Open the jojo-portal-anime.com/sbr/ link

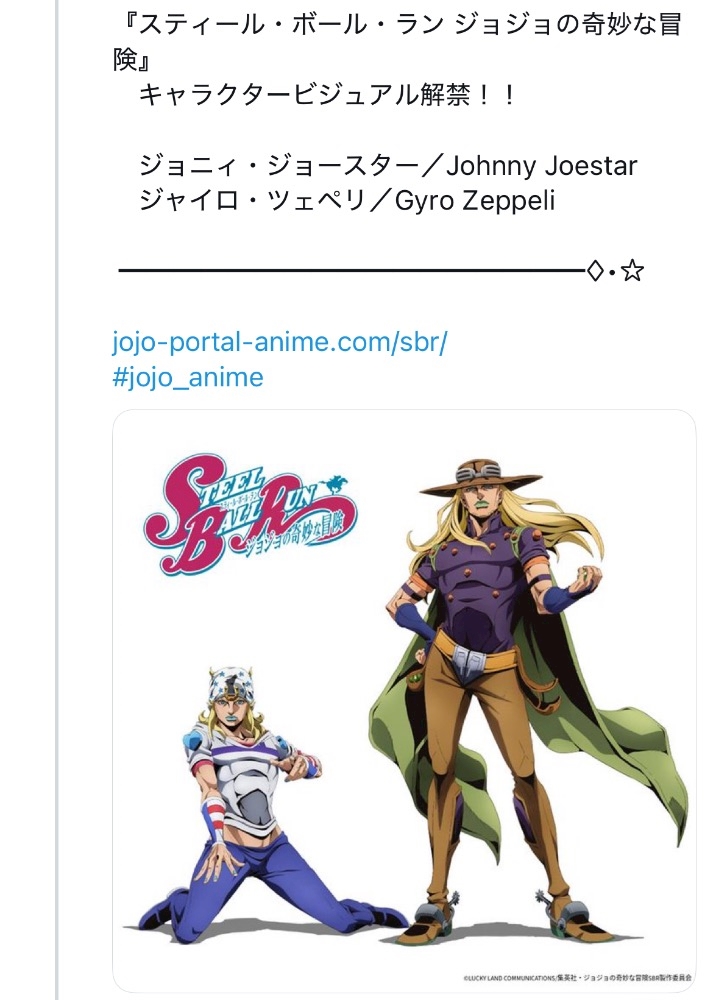point(280,342)
